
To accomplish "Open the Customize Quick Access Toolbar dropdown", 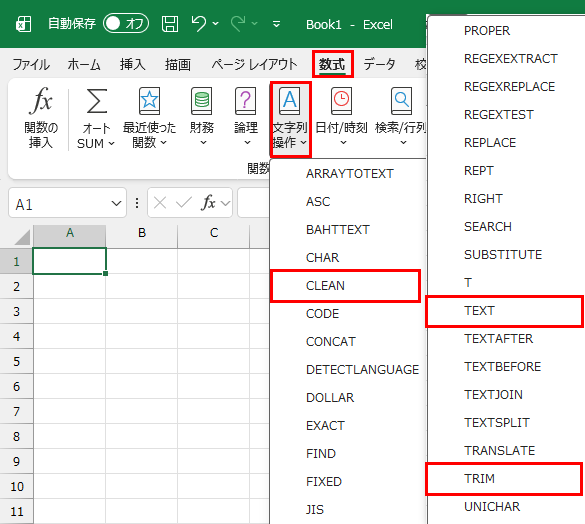I will point(276,24).
